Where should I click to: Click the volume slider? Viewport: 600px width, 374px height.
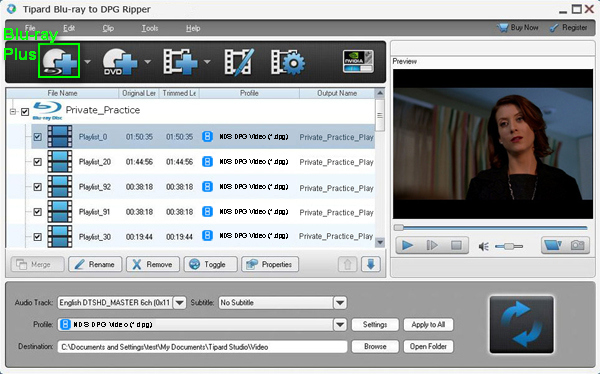point(509,246)
